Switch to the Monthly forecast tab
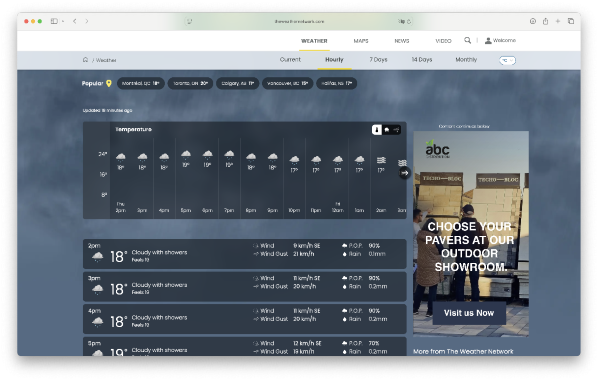Image resolution: width=600 pixels, height=381 pixels. [x=466, y=60]
